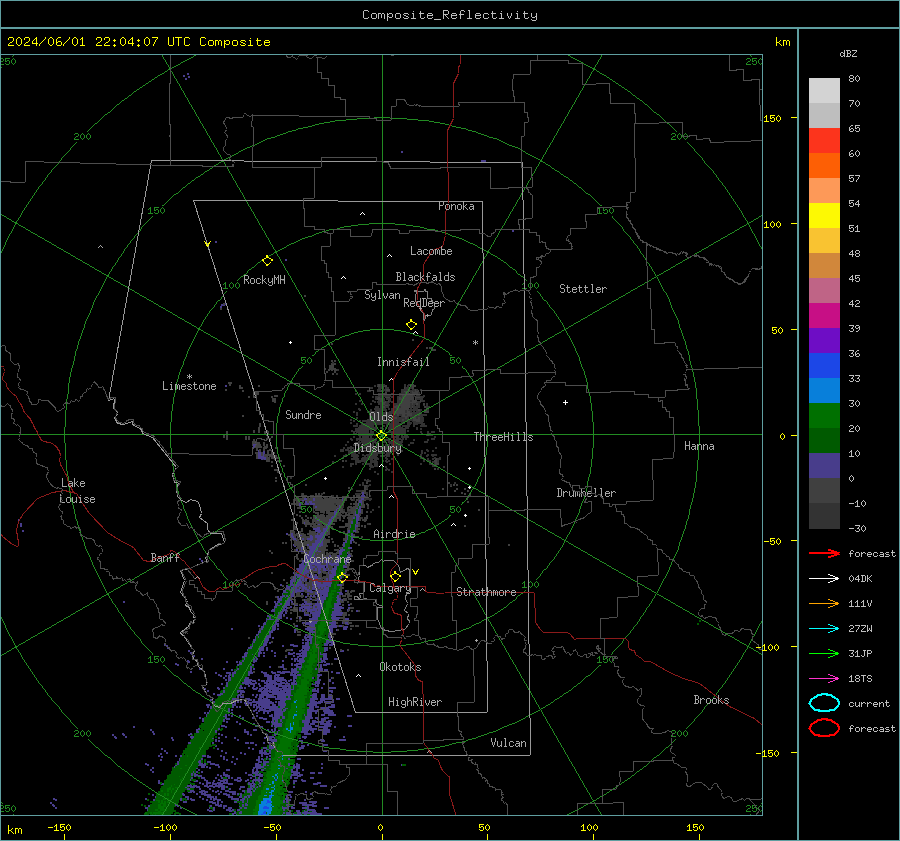This screenshot has width=900, height=841.
Task: Click the Strathmore city label
Action: [486, 592]
